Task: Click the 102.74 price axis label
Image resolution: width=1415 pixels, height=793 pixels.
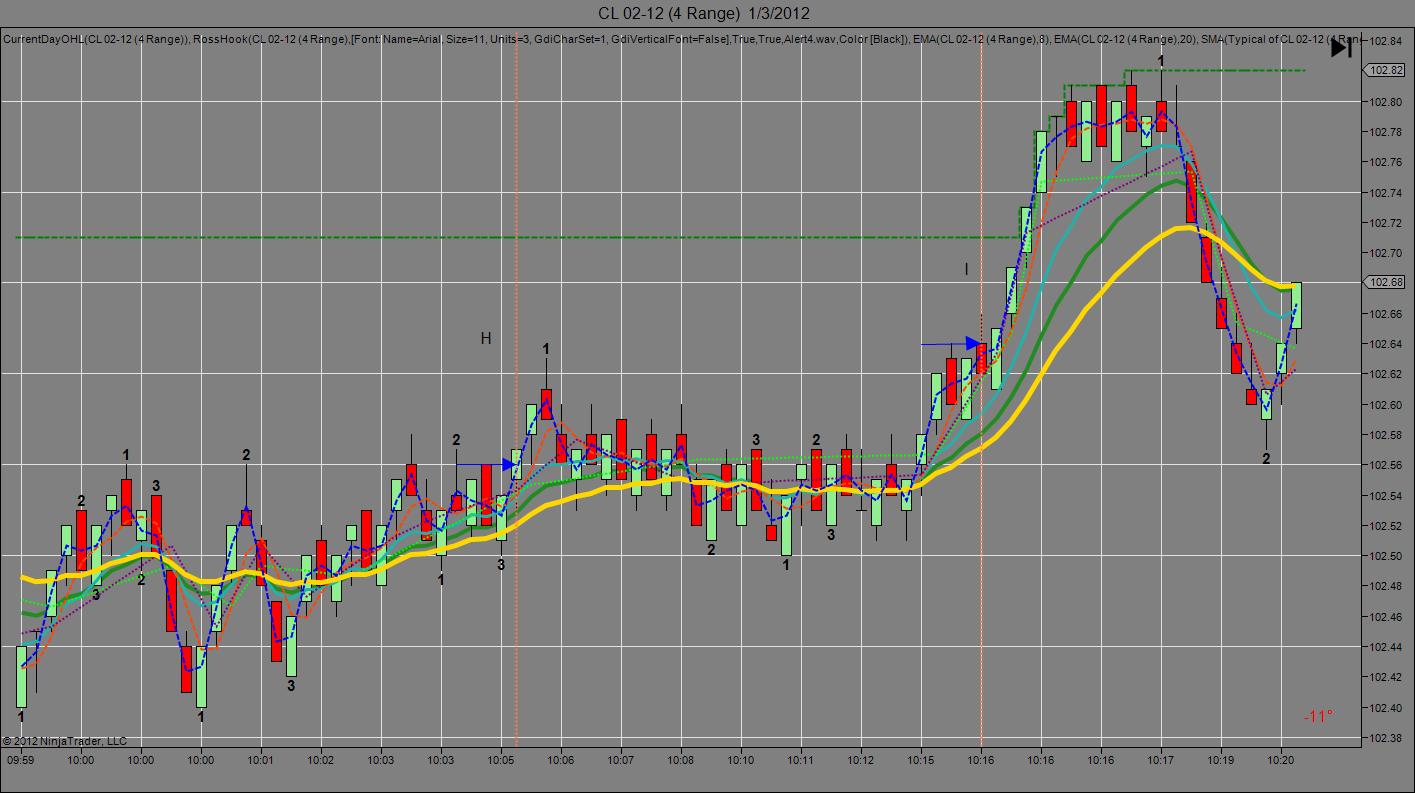Action: click(1385, 192)
